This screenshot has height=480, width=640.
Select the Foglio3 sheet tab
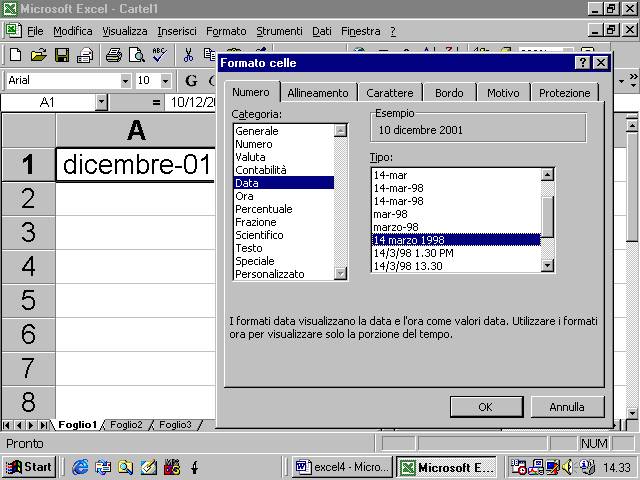click(175, 425)
